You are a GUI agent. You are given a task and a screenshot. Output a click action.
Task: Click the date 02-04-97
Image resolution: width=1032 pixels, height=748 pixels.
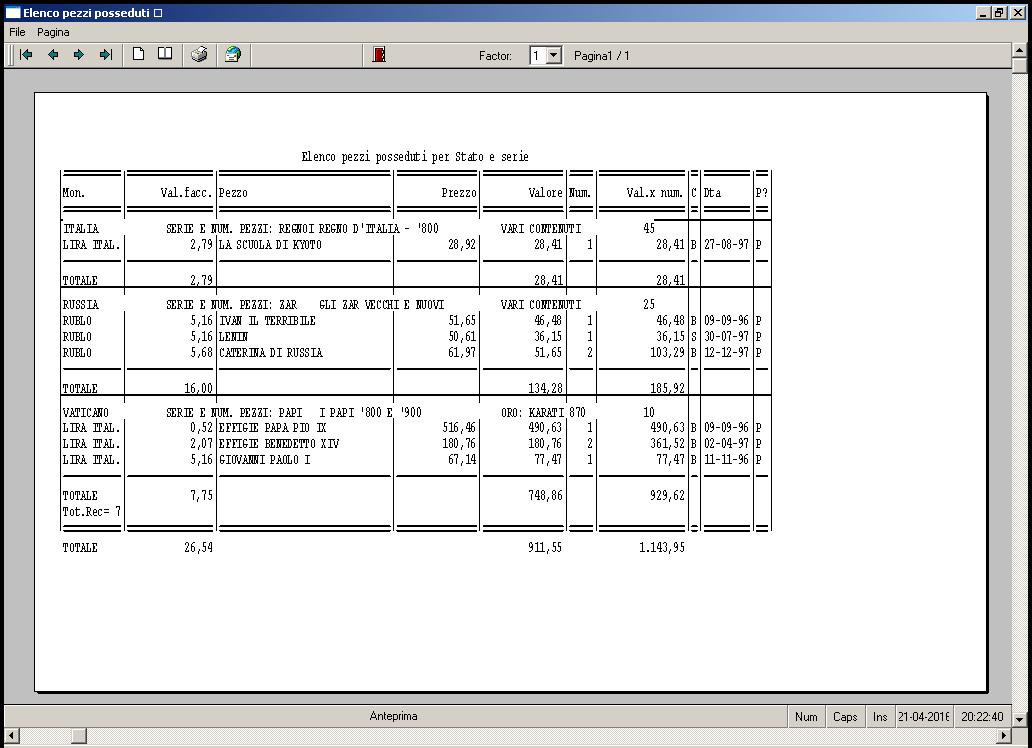pyautogui.click(x=727, y=444)
